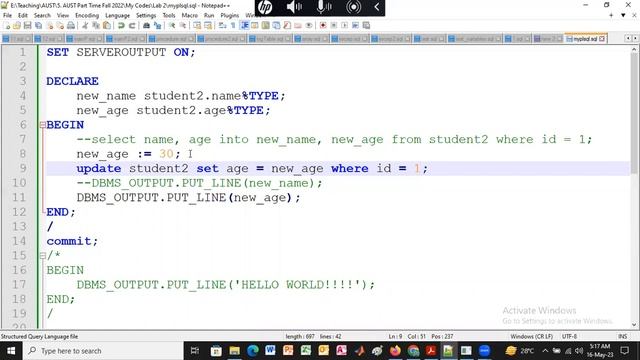Open the File menu
This screenshot has width=640, height=360.
(x=7, y=16)
